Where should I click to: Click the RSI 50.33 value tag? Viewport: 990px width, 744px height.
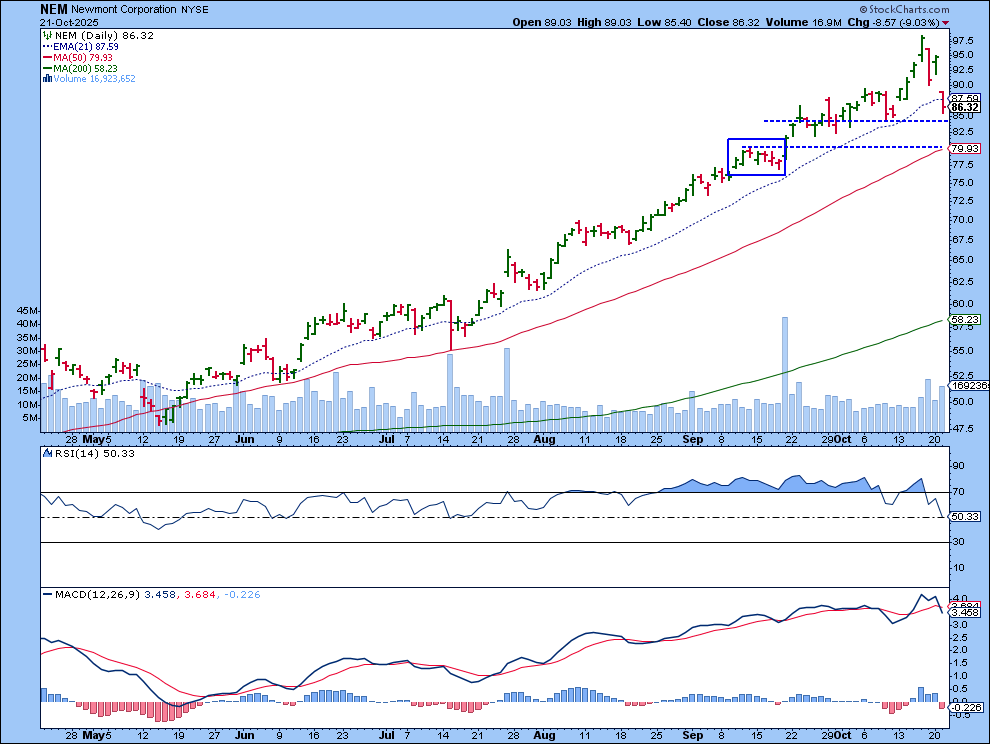[x=964, y=516]
